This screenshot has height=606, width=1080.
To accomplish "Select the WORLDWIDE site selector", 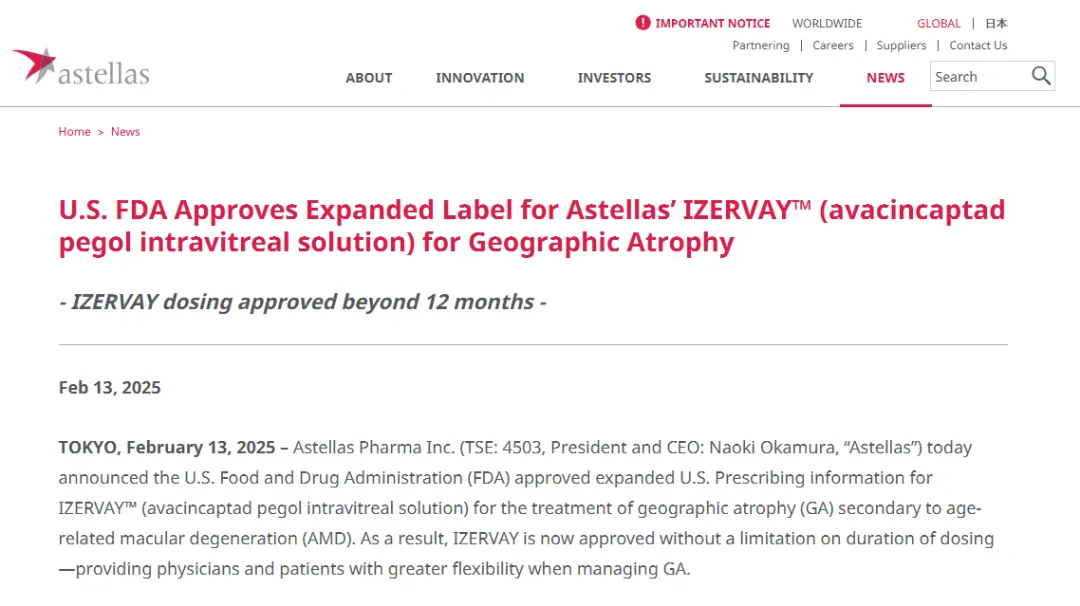I will pyautogui.click(x=827, y=23).
